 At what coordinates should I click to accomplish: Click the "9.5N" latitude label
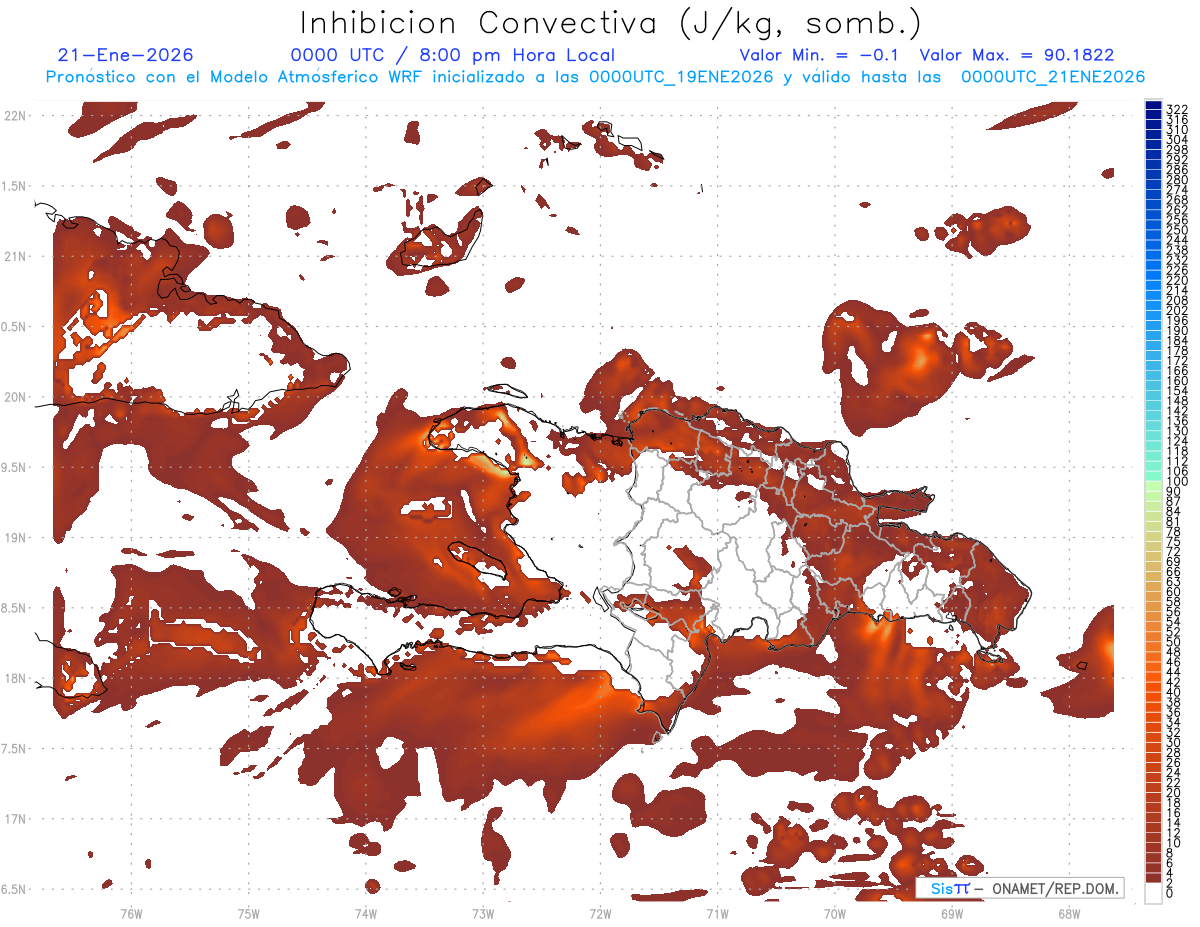tap(15, 467)
